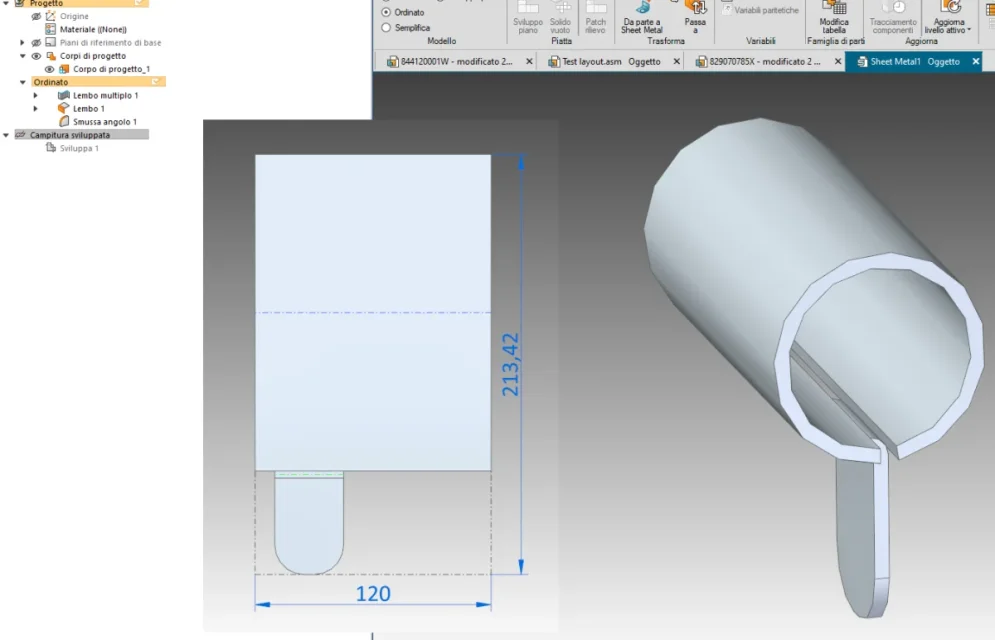Select the Semplifica radio button

pos(386,28)
